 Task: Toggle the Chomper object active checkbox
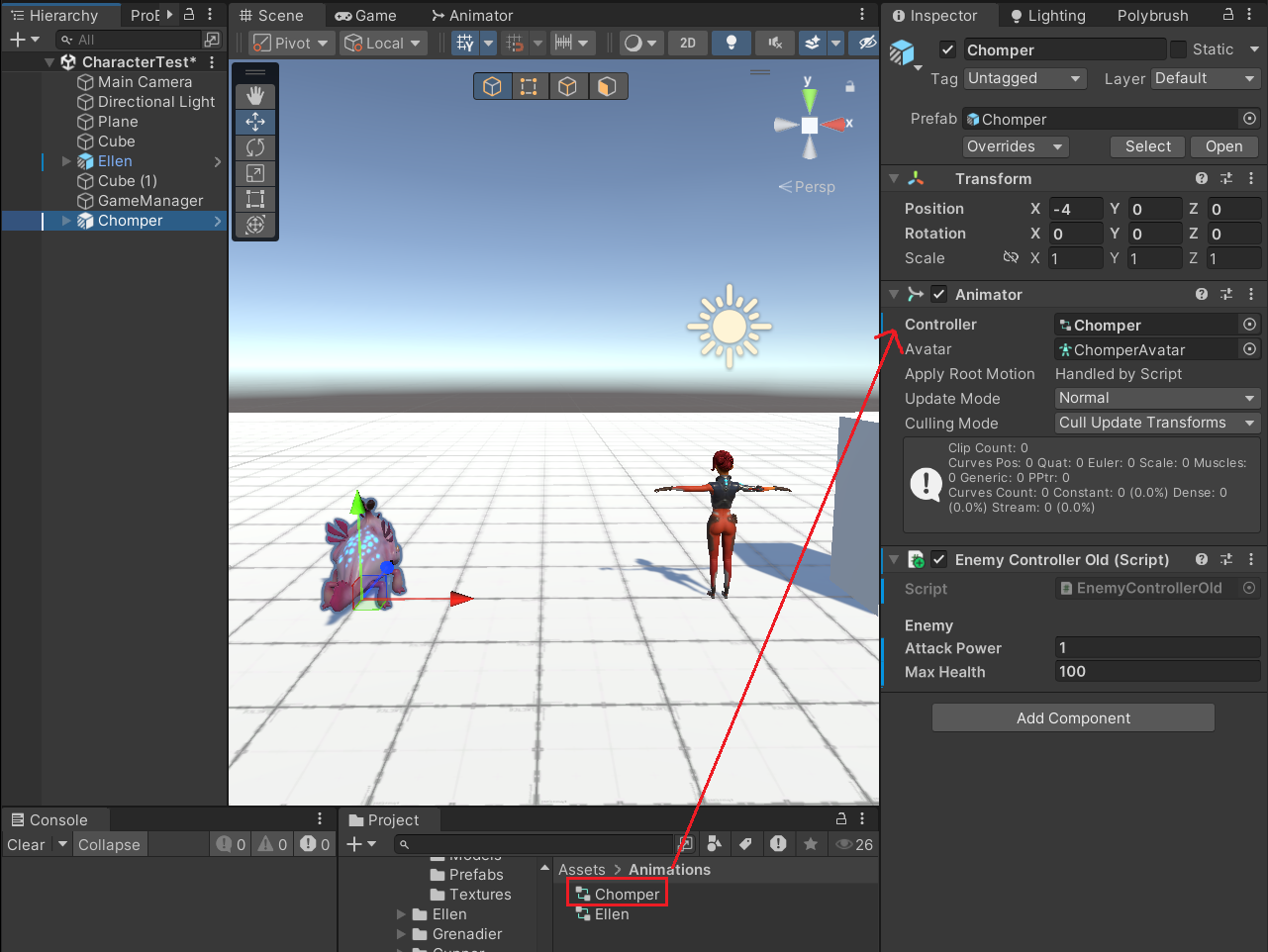coord(948,49)
